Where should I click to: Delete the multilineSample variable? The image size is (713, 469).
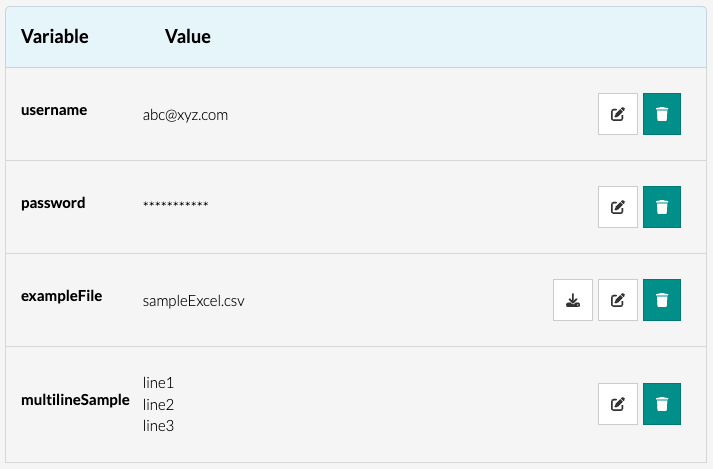pyautogui.click(x=661, y=404)
